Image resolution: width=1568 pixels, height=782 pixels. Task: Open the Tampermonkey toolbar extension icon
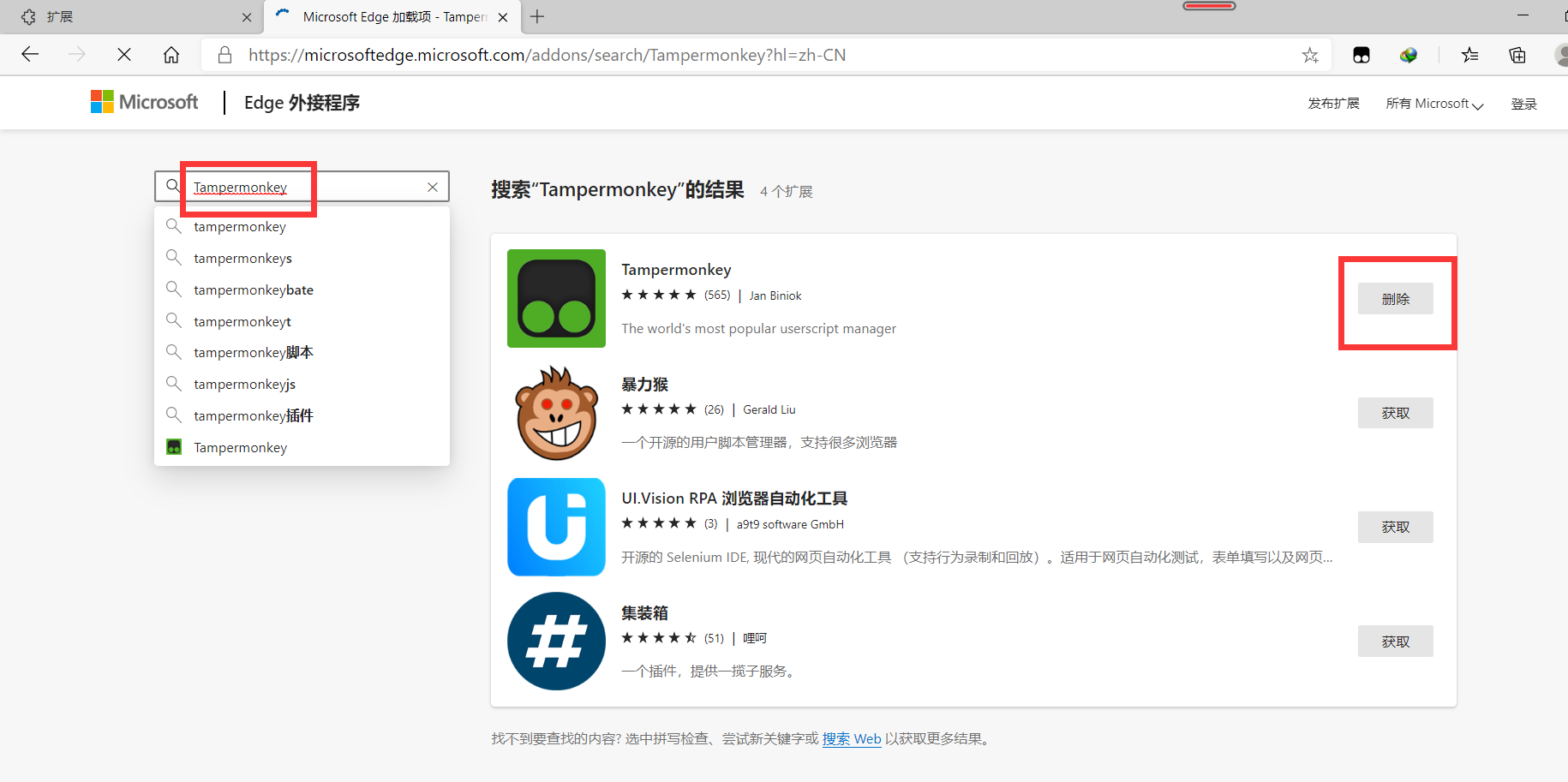click(x=1362, y=55)
